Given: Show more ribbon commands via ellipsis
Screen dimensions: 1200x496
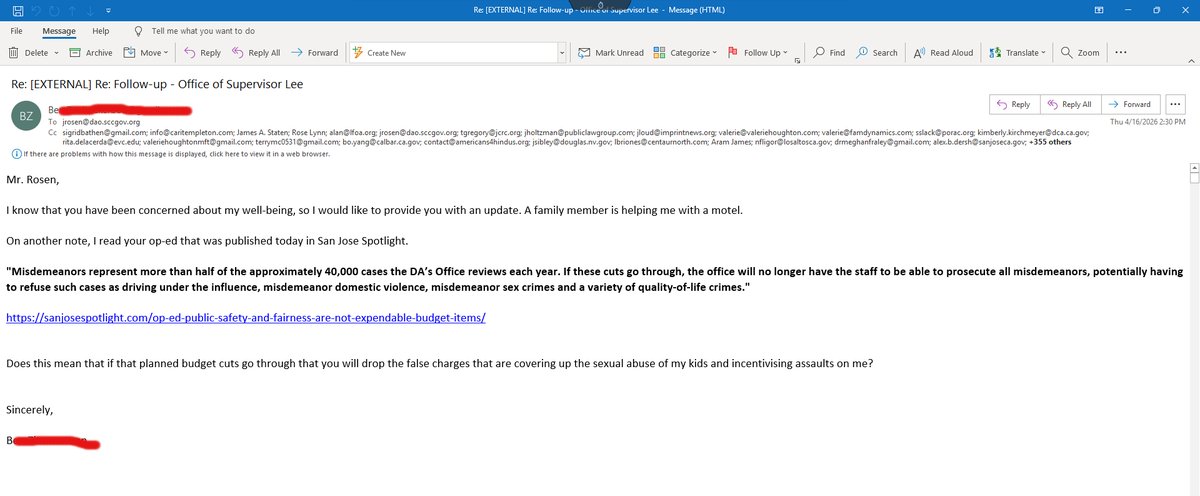Looking at the screenshot, I should point(1120,53).
